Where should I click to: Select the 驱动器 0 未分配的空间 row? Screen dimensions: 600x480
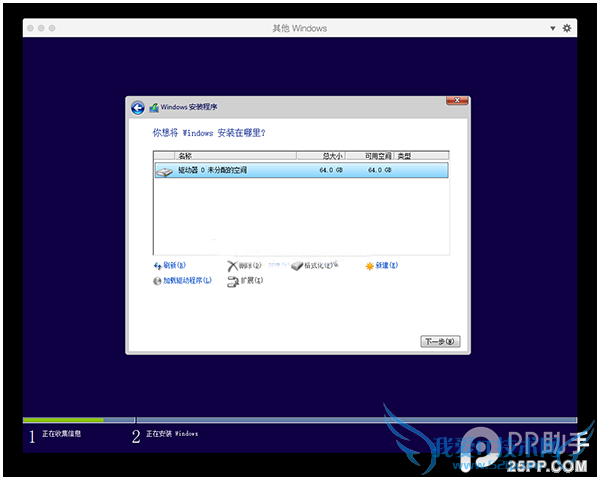[301, 170]
